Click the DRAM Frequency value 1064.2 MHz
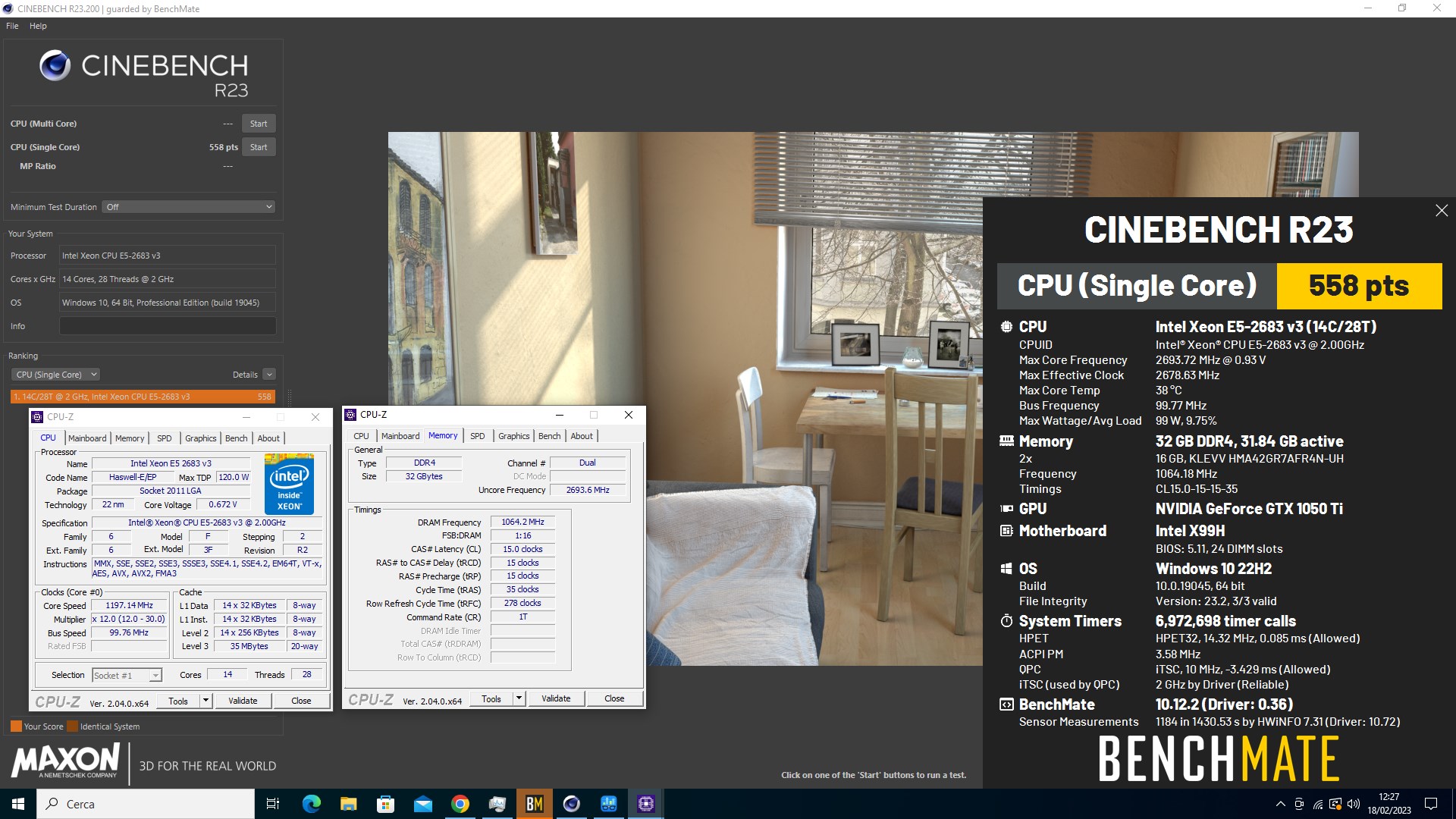The width and height of the screenshot is (1456, 819). 522,522
